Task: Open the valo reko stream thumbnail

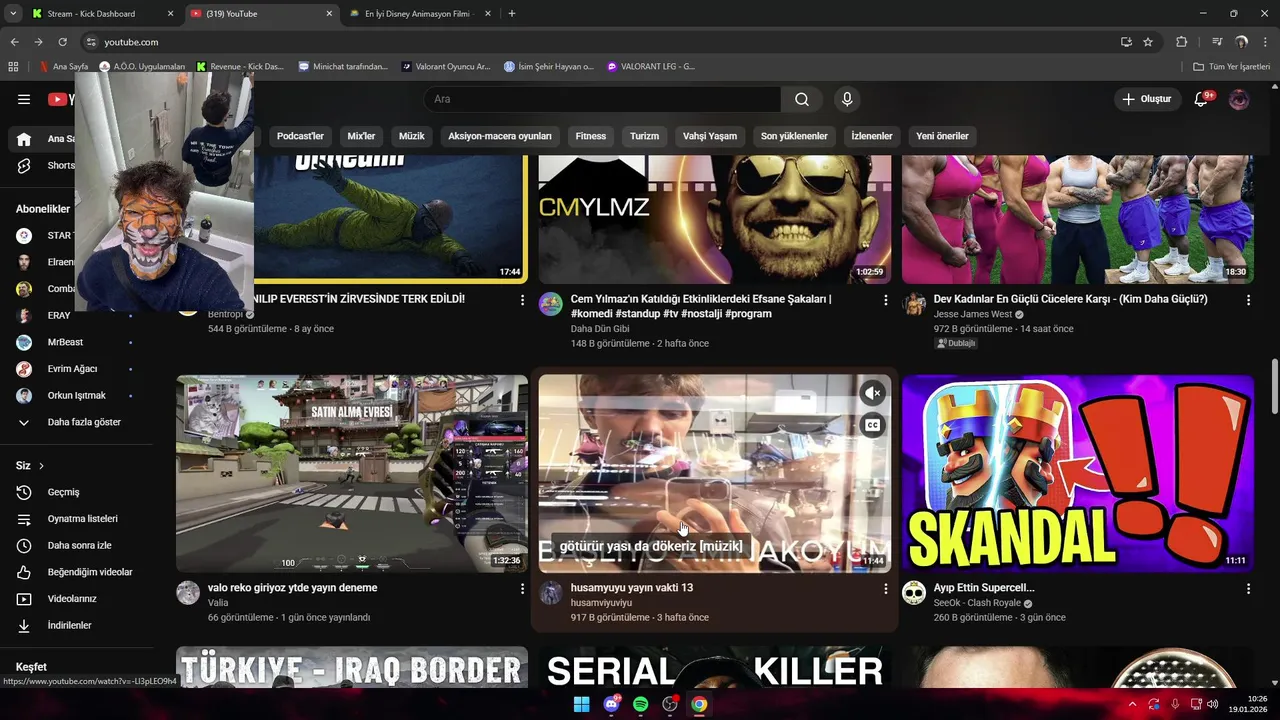Action: coord(352,473)
